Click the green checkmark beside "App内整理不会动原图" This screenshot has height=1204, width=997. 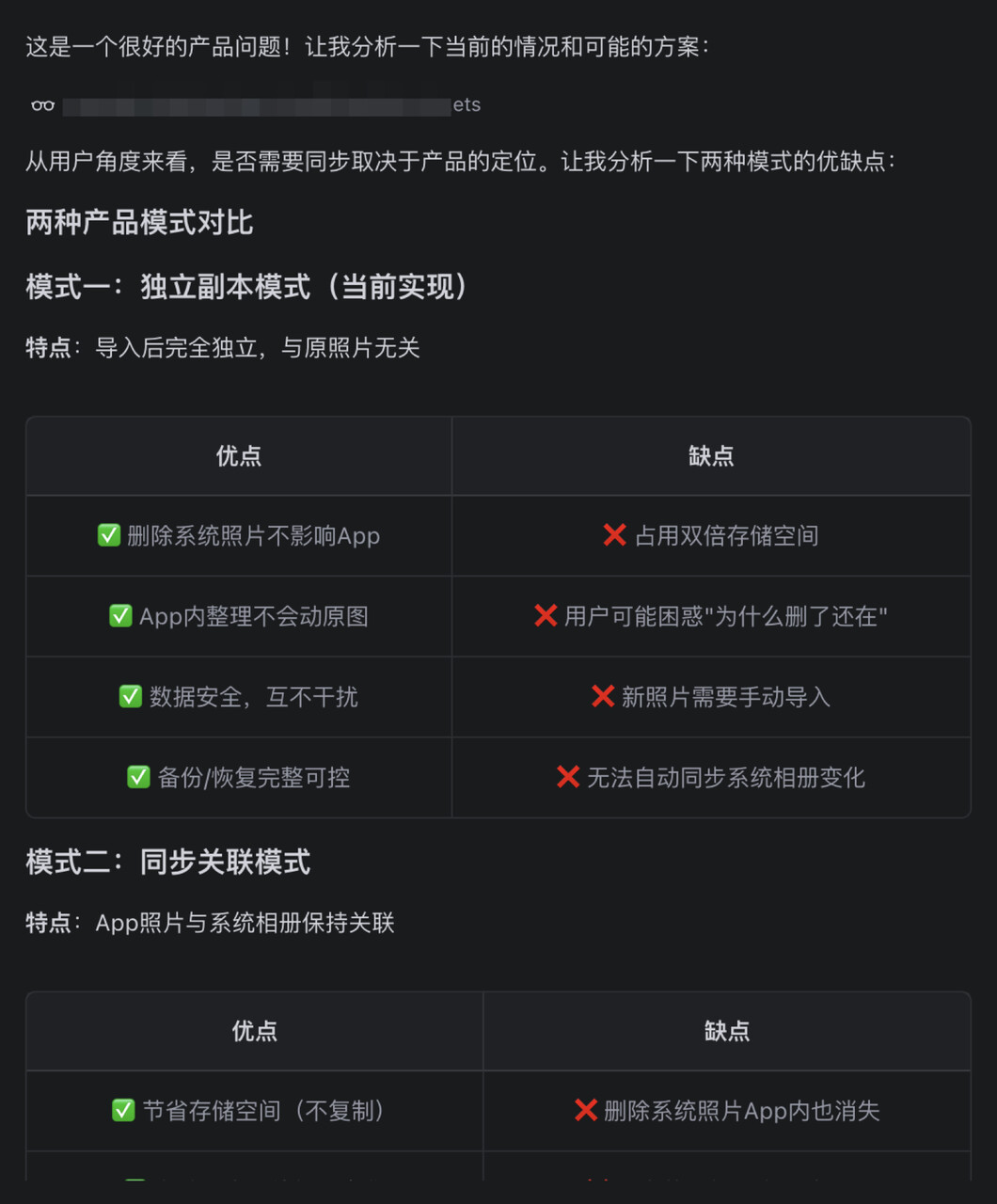point(120,616)
